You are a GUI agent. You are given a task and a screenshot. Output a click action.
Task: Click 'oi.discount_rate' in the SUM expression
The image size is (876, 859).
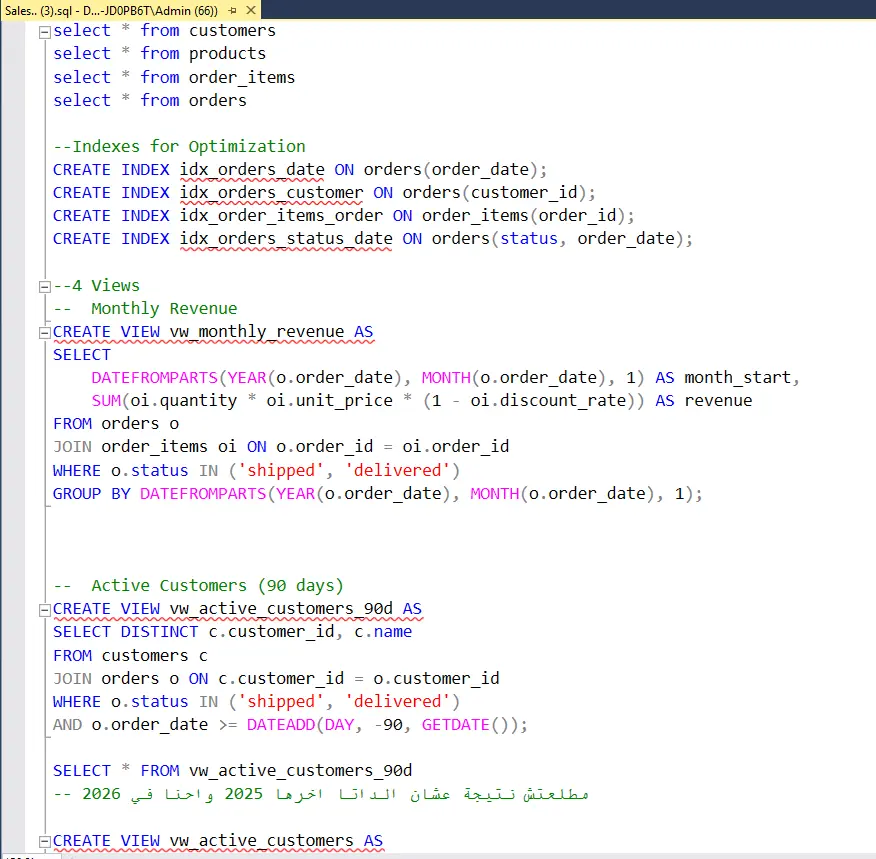coord(548,400)
